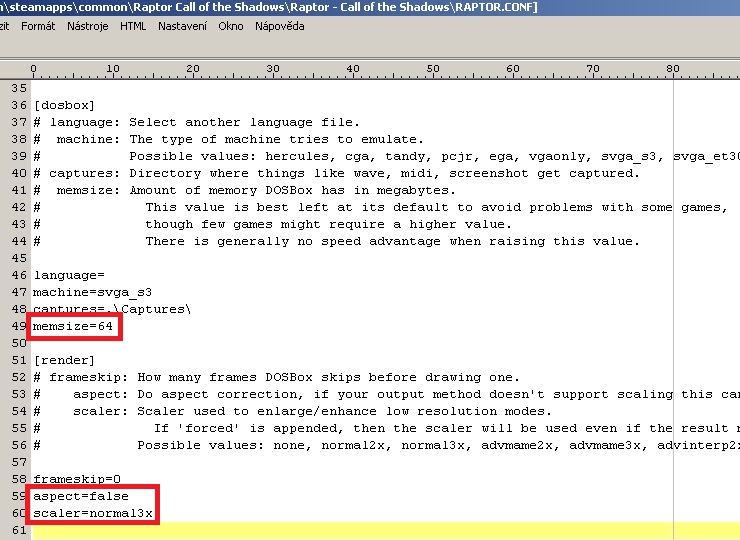The width and height of the screenshot is (740, 540).
Task: Click ruler mark 80
Action: click(x=673, y=69)
